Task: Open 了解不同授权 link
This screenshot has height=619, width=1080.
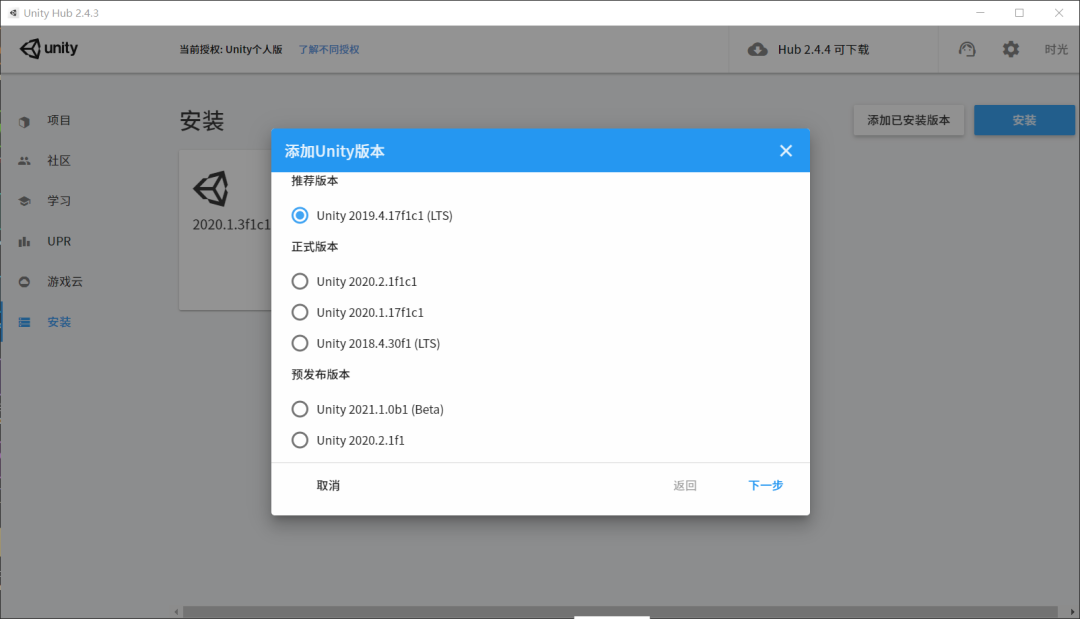Action: [329, 50]
